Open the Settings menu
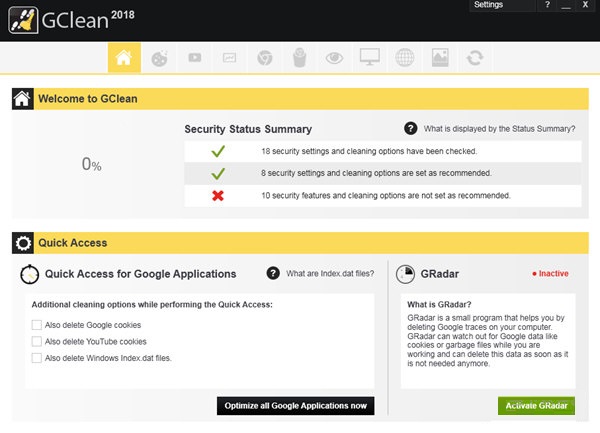600x433 pixels. [489, 5]
